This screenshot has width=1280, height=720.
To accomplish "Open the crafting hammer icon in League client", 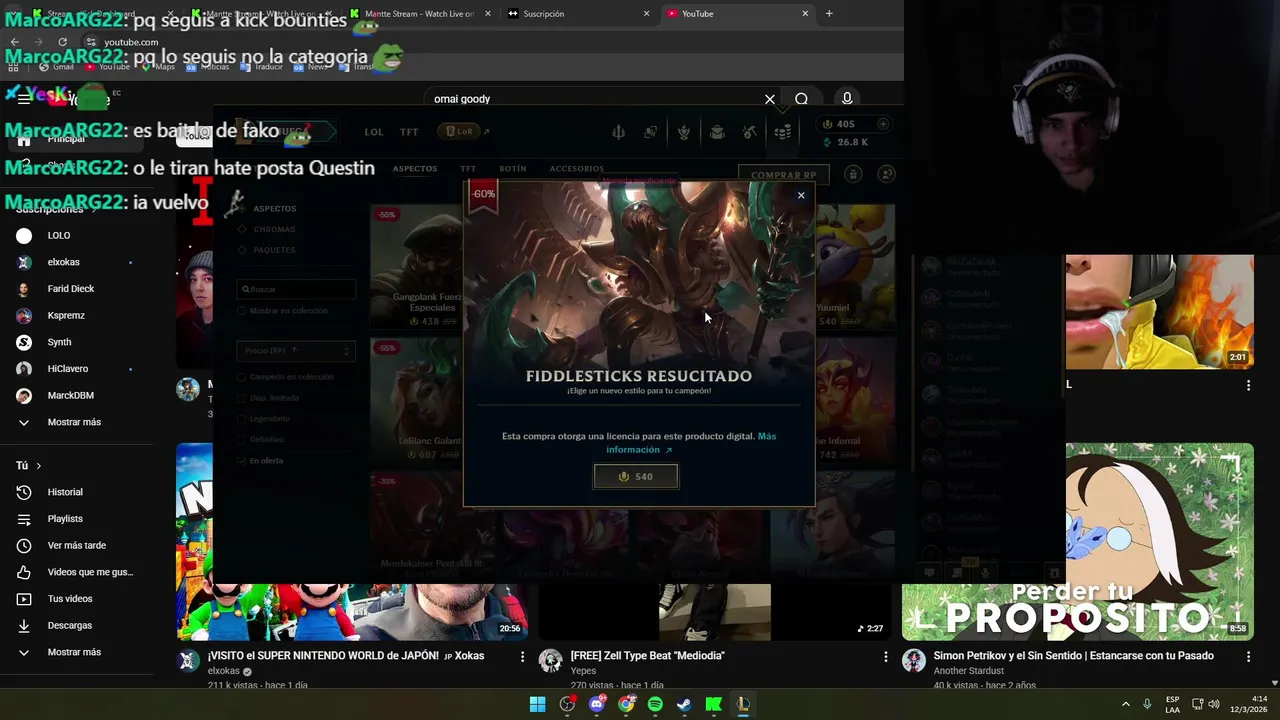I will 750,132.
